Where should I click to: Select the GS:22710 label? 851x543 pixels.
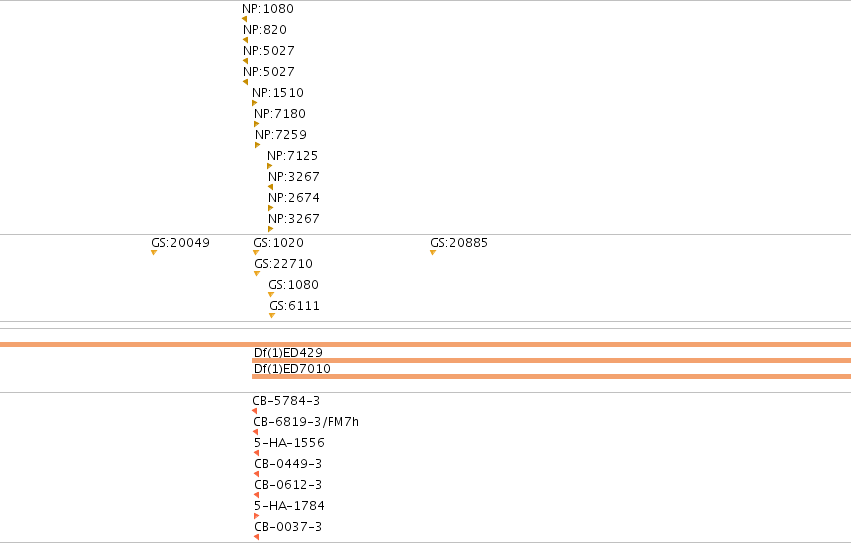(x=284, y=264)
